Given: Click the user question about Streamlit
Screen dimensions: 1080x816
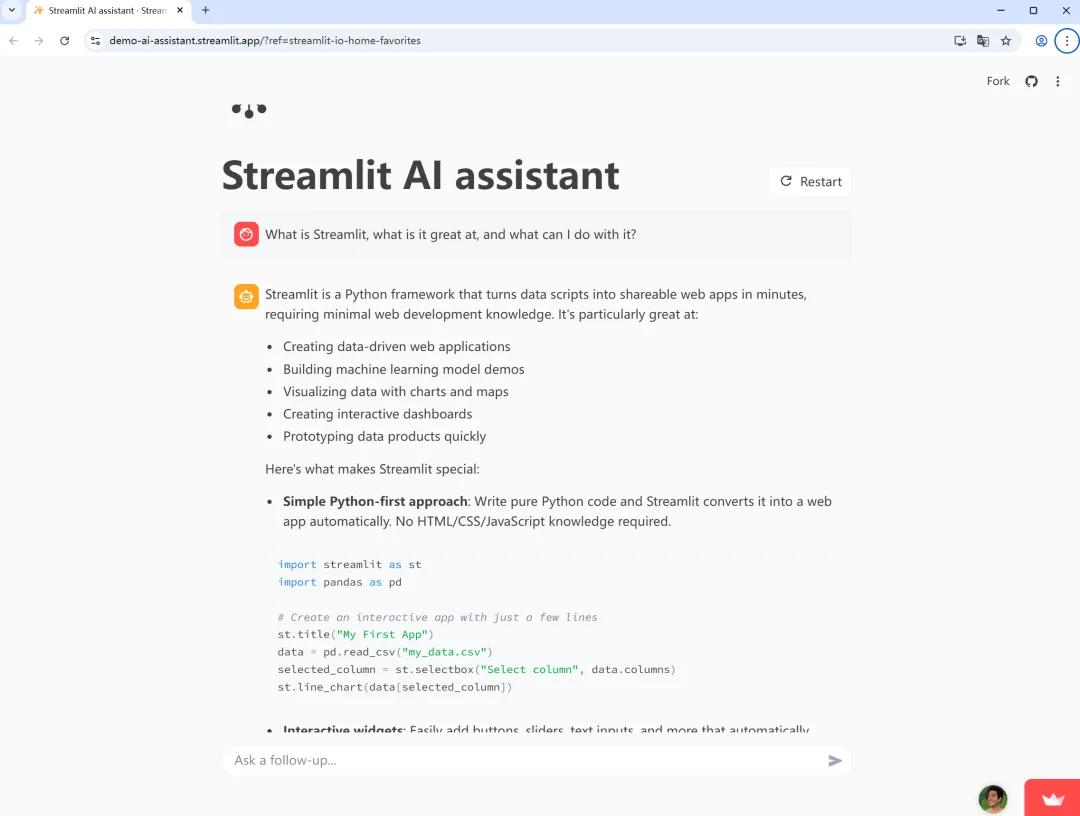Looking at the screenshot, I should [450, 235].
